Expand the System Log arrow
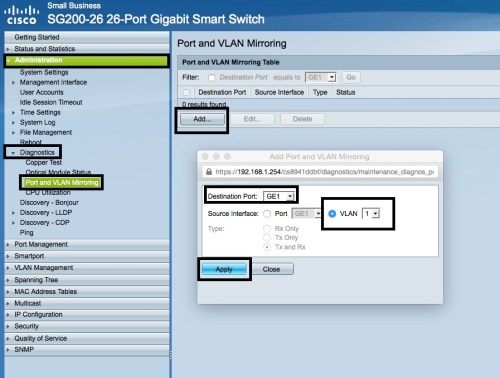 tap(13, 122)
